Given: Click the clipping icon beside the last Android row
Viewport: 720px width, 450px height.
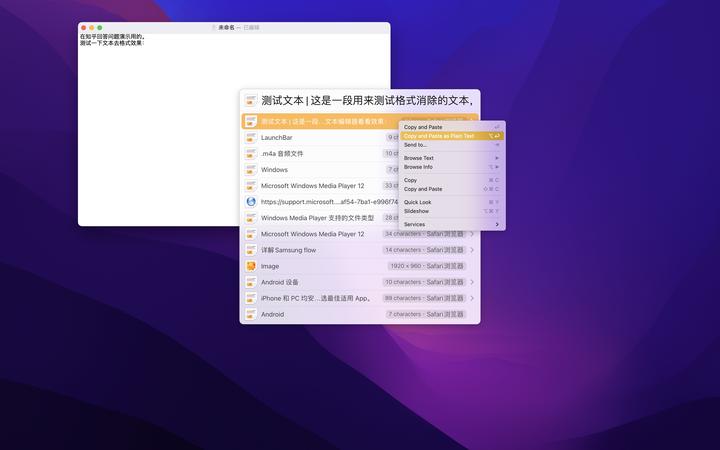Looking at the screenshot, I should coord(251,314).
